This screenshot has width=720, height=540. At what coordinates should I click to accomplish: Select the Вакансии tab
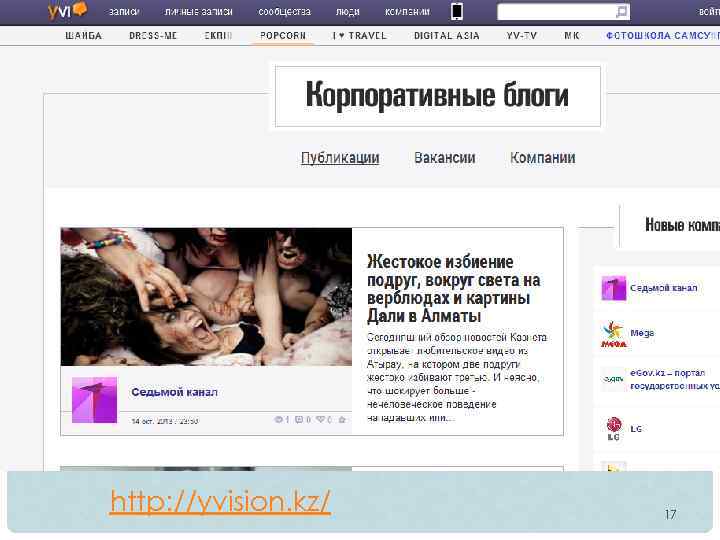[444, 158]
